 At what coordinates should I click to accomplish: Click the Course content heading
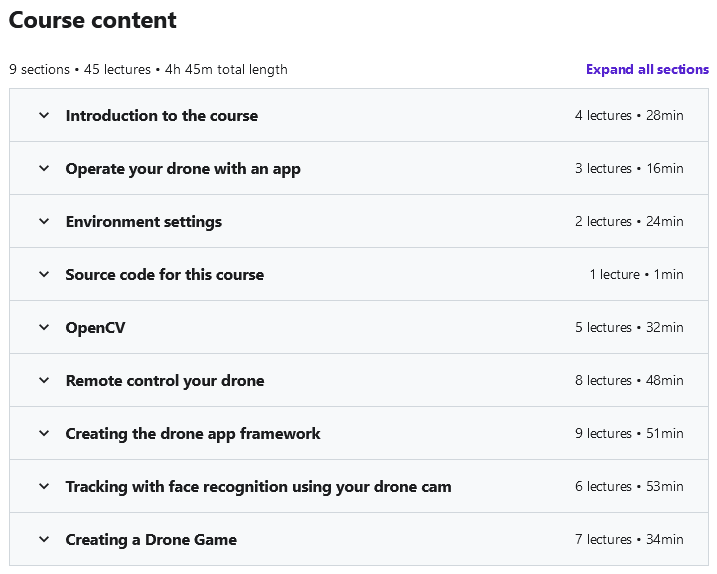pyautogui.click(x=92, y=20)
